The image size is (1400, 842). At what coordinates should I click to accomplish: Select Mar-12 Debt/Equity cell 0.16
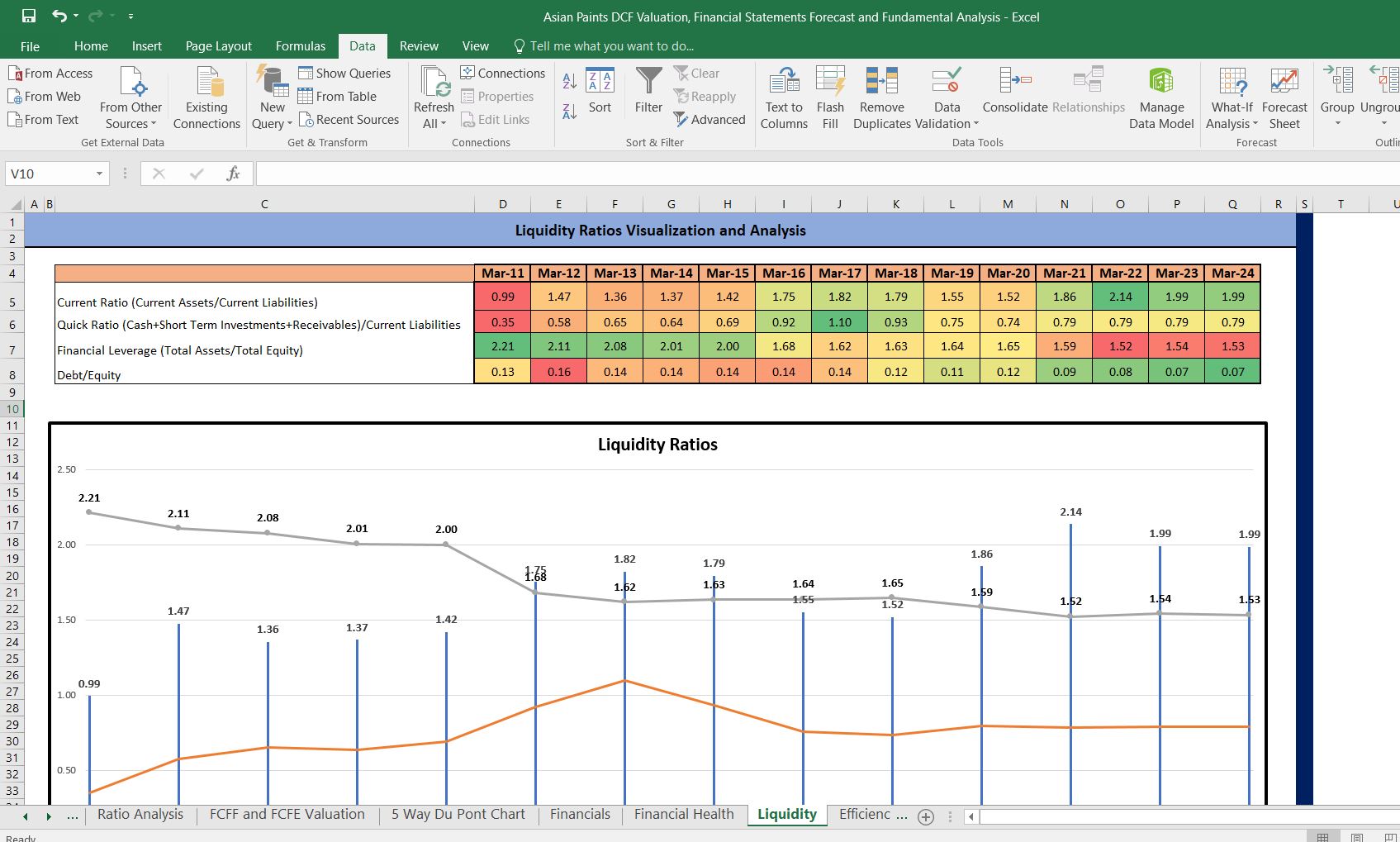tap(558, 372)
